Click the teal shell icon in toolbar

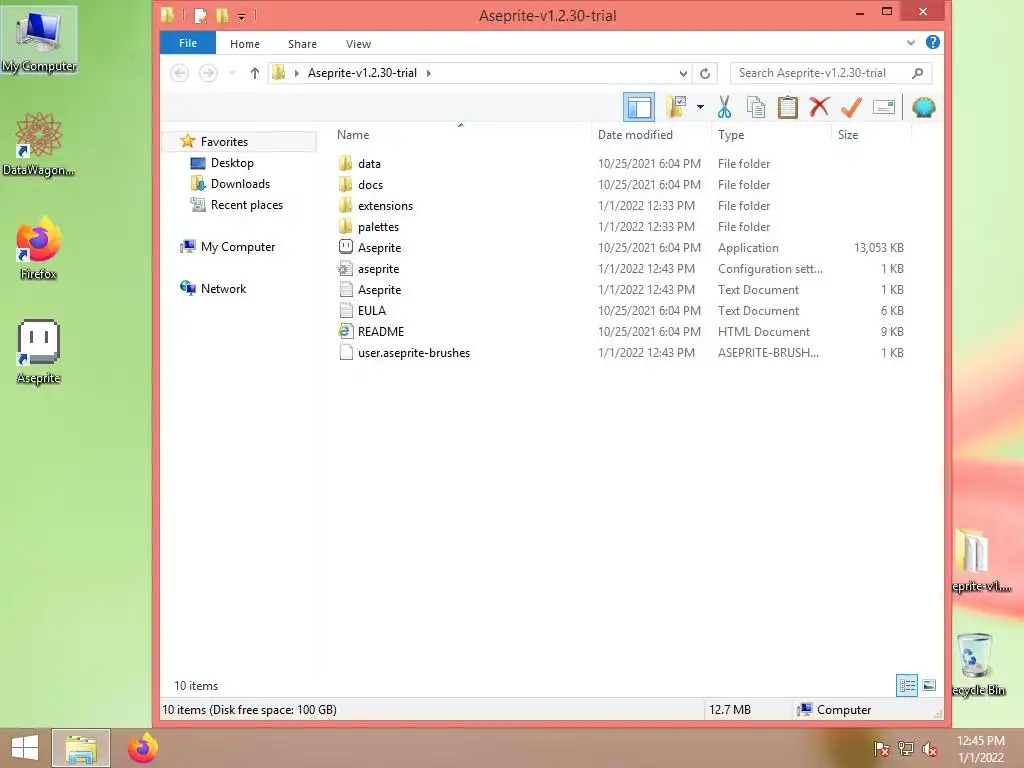coord(923,107)
